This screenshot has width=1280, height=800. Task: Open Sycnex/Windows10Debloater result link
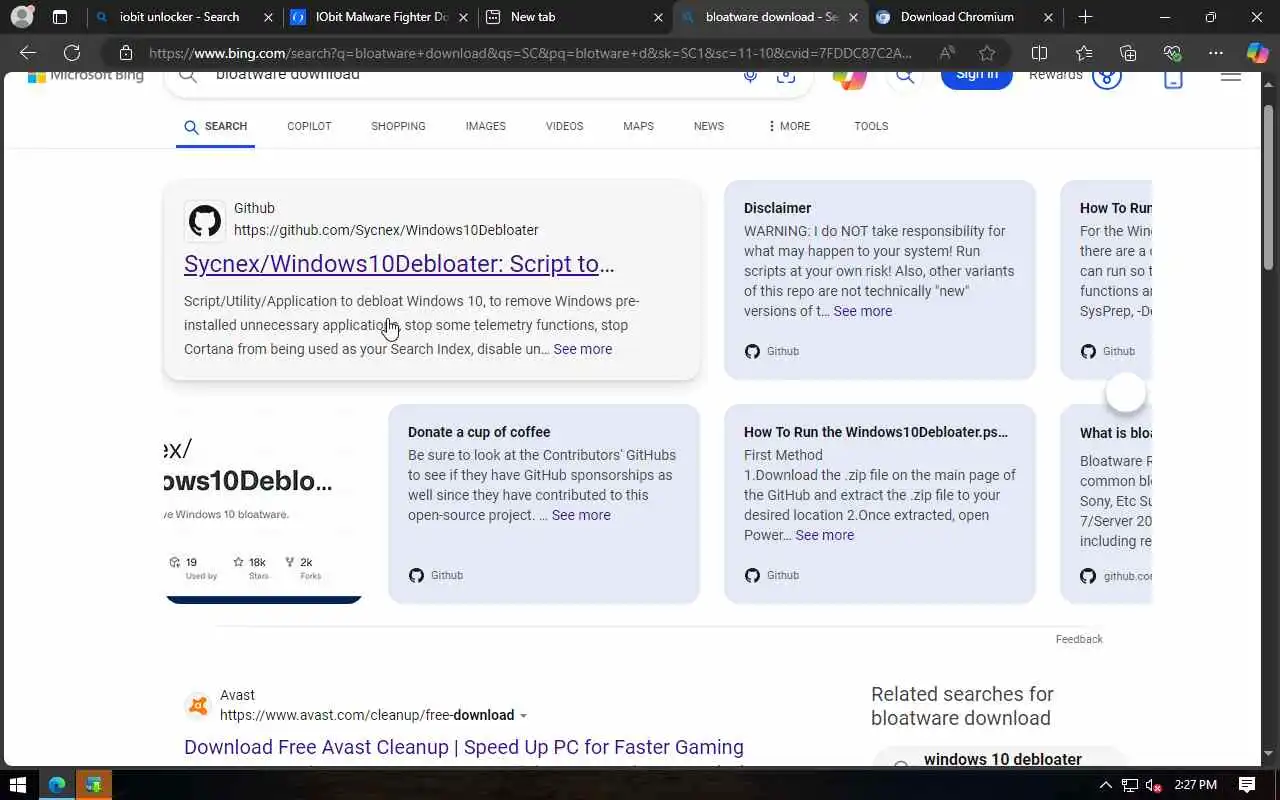pos(399,264)
